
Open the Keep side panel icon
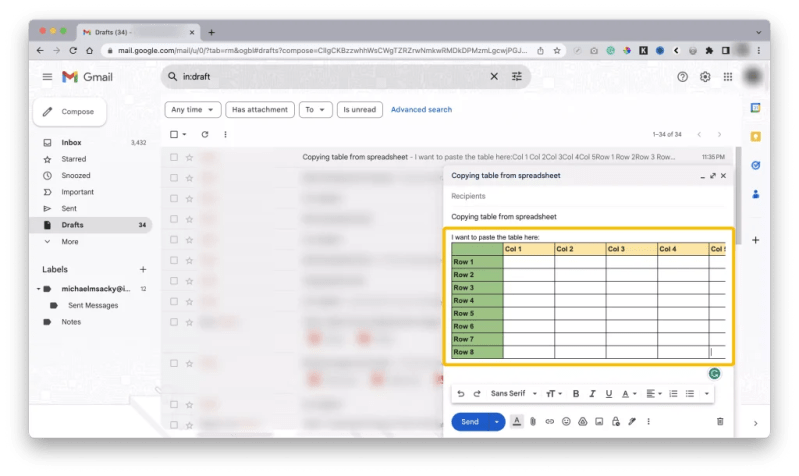pos(756,137)
